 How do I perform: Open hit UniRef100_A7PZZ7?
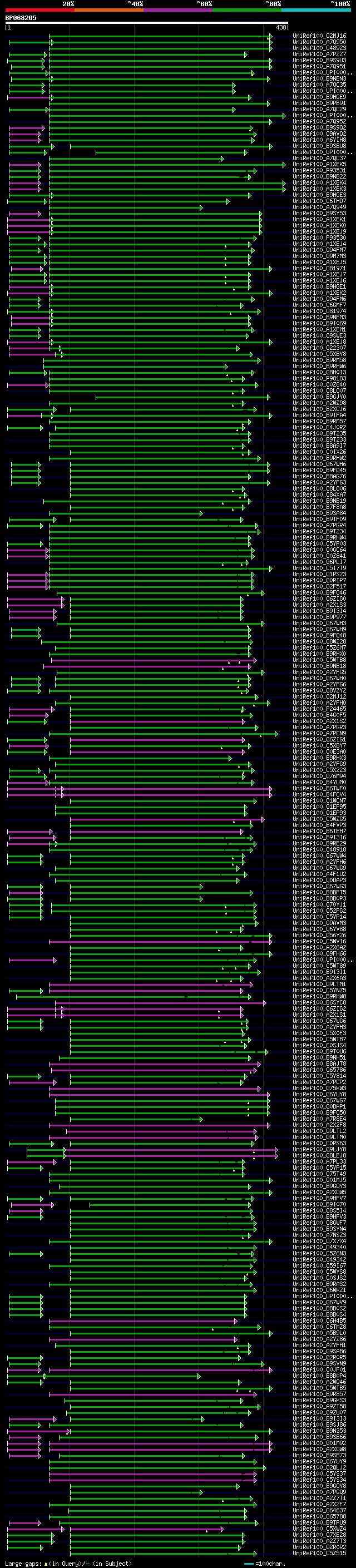tap(319, 54)
